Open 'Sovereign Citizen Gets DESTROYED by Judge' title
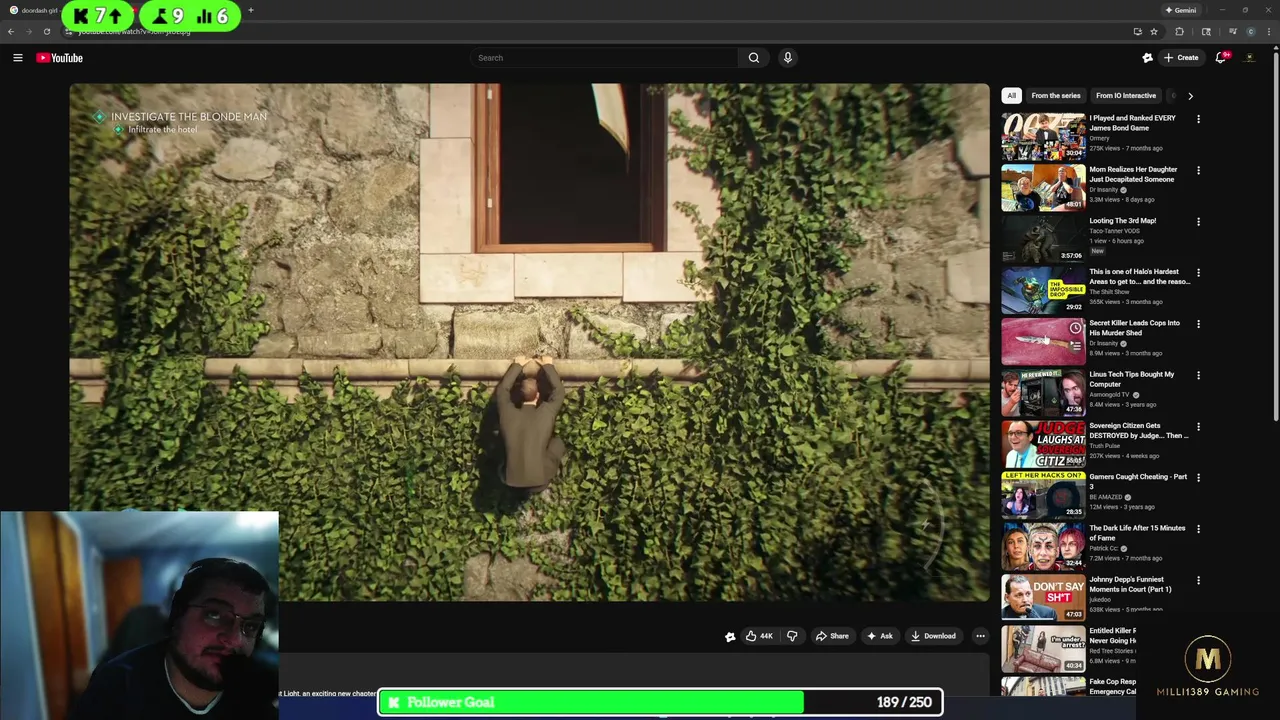 1139,431
